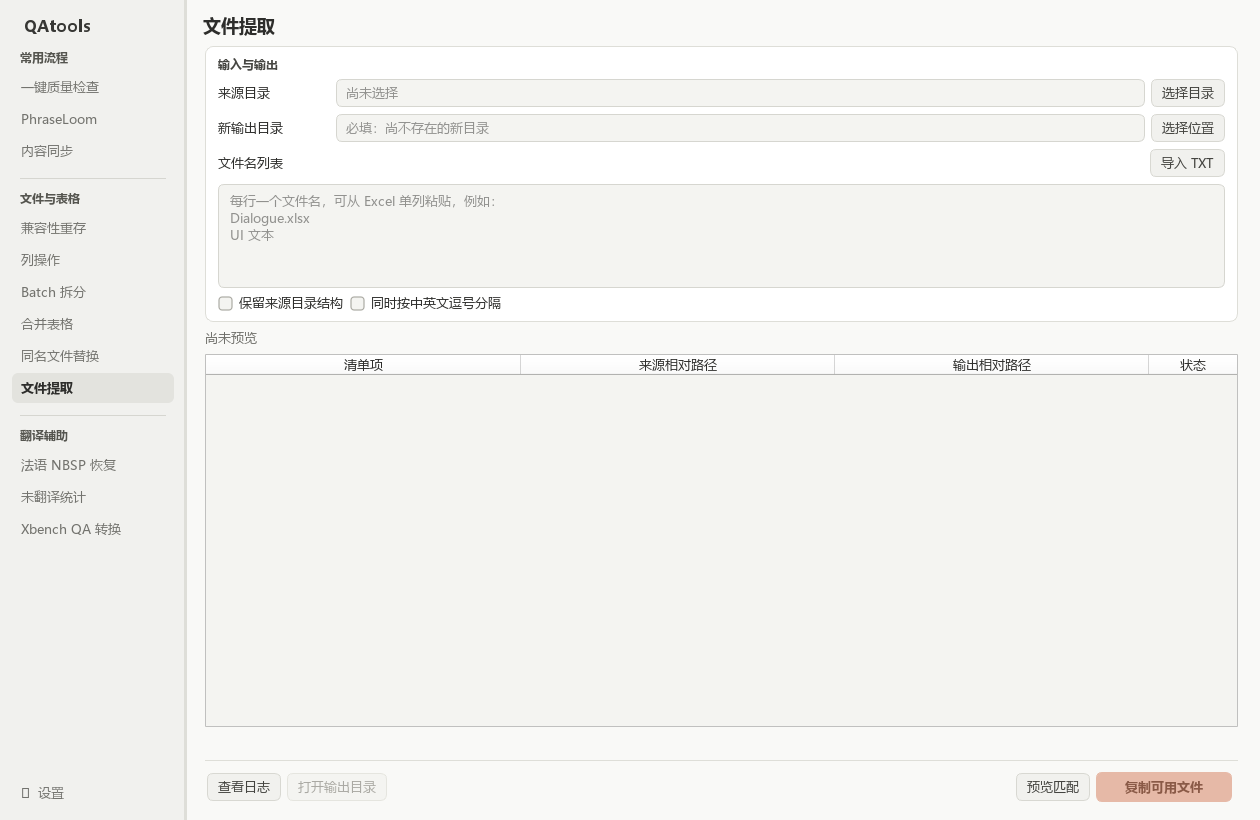Switch to 列操作 page
This screenshot has height=820, width=1260.
pyautogui.click(x=93, y=260)
